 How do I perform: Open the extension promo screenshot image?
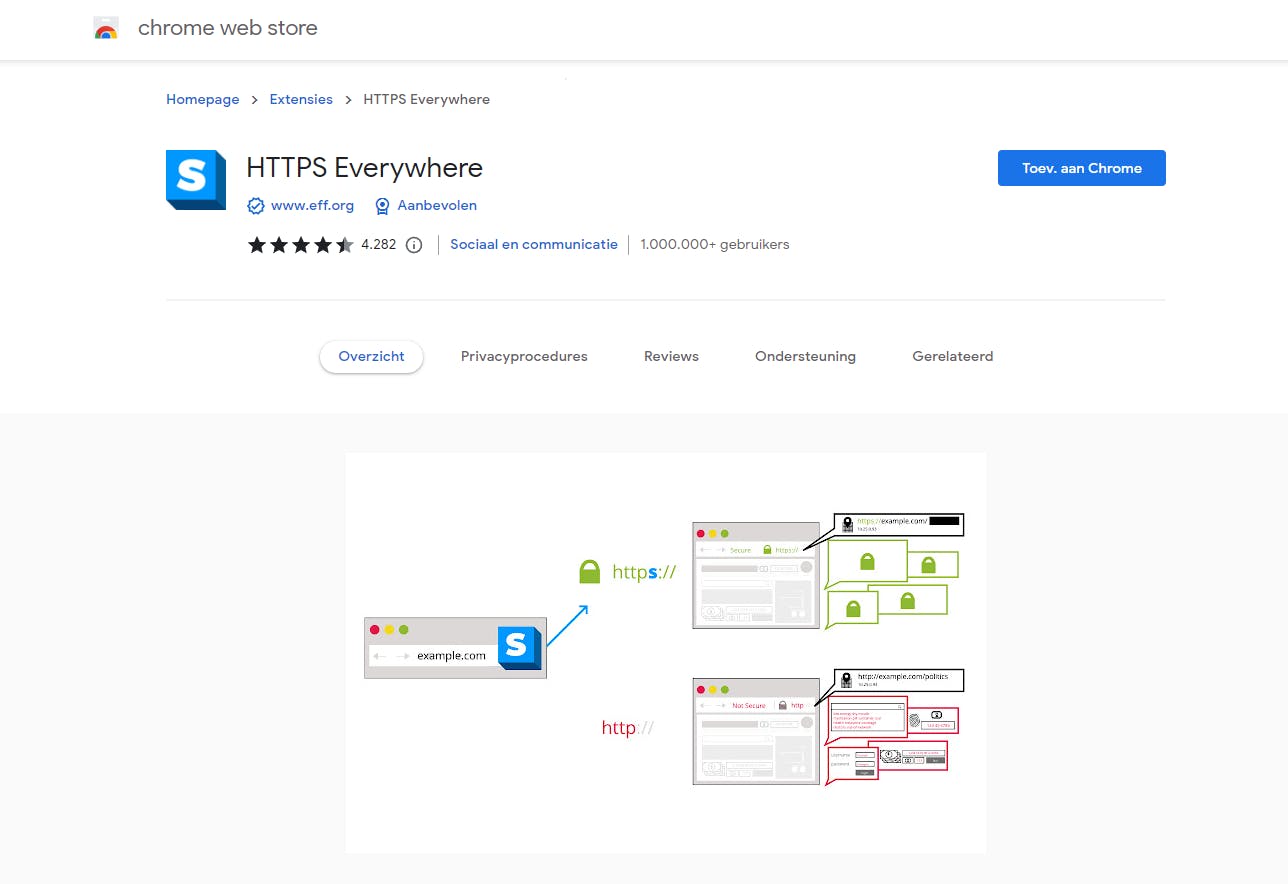(x=666, y=653)
